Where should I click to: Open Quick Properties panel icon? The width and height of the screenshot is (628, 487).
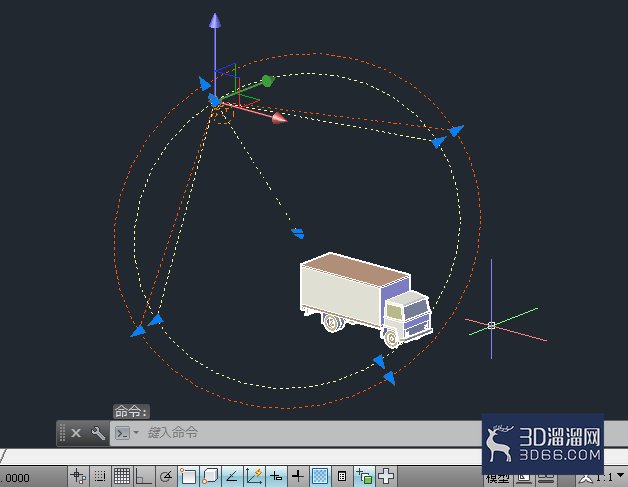tap(342, 476)
